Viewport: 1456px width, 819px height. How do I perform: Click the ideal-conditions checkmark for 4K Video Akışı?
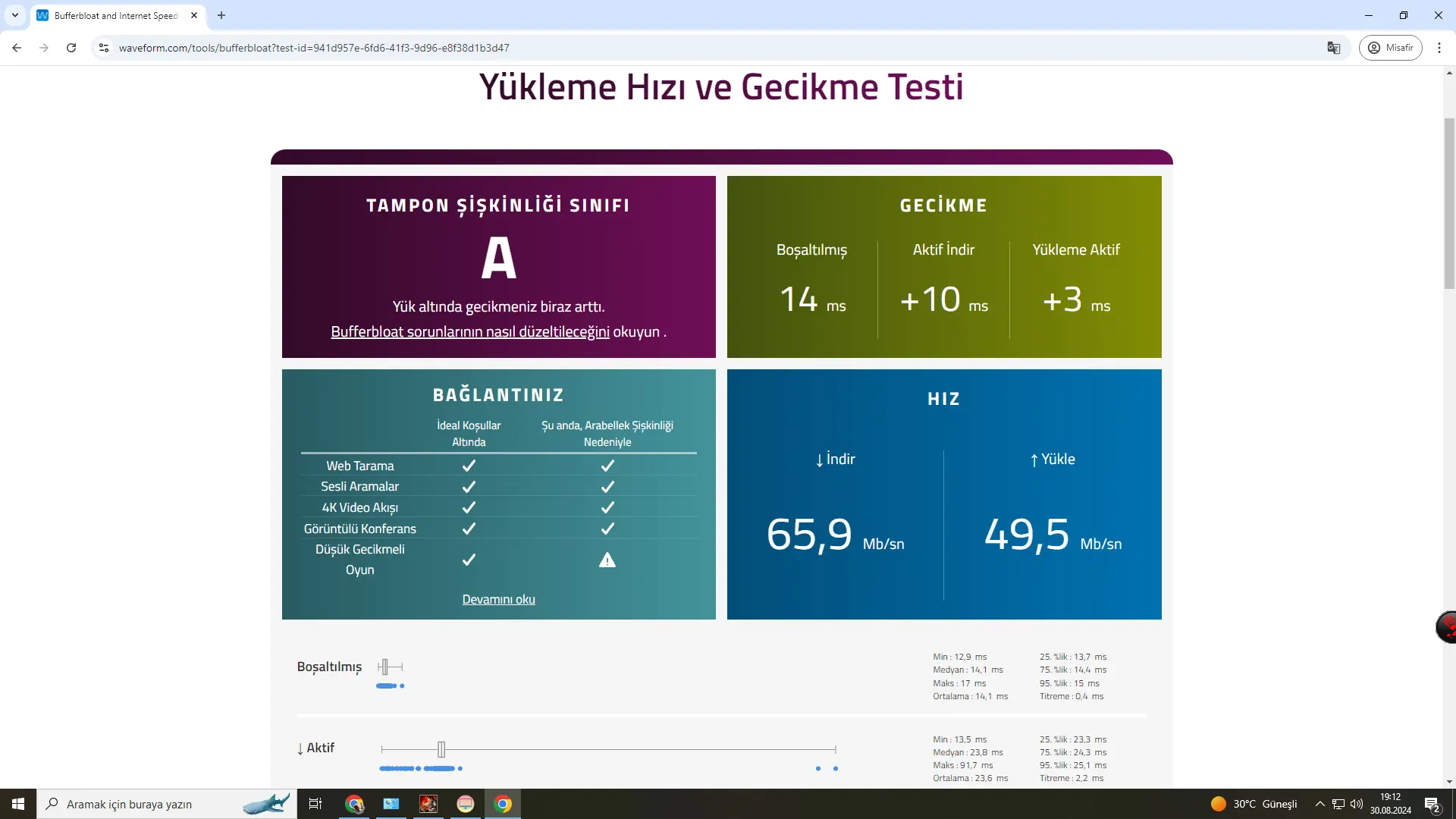(469, 507)
